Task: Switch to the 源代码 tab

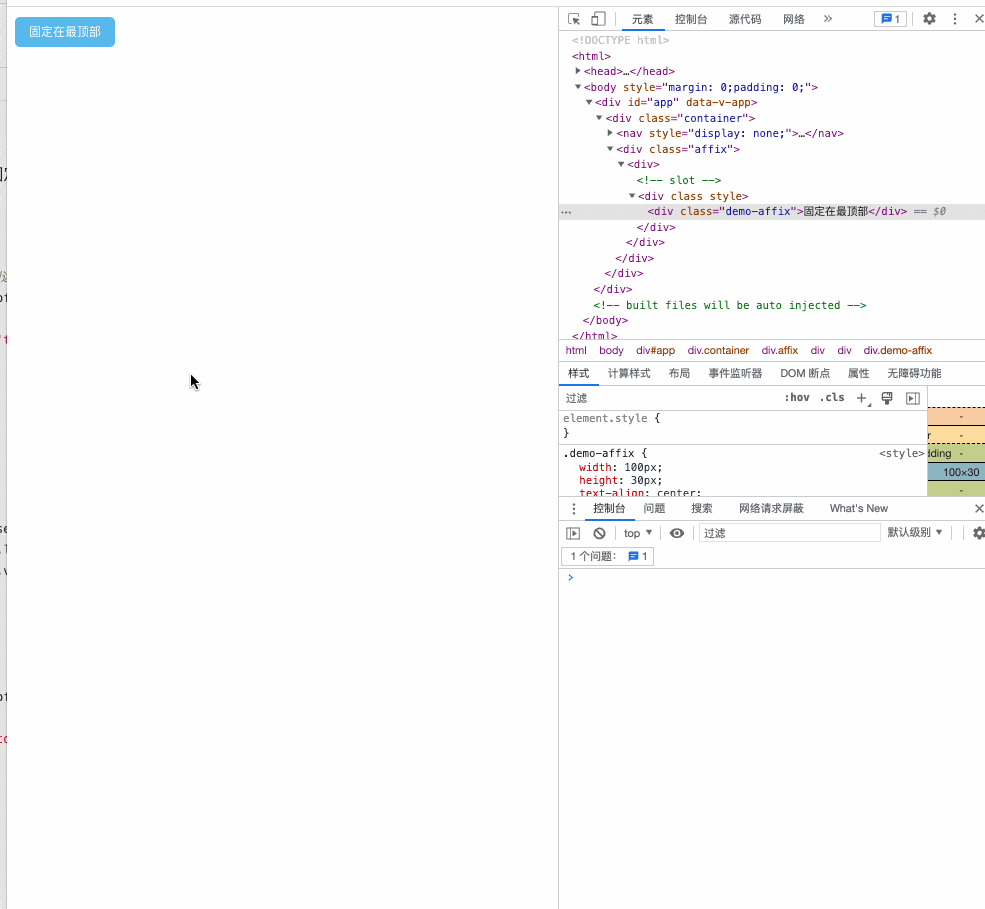Action: tap(745, 19)
